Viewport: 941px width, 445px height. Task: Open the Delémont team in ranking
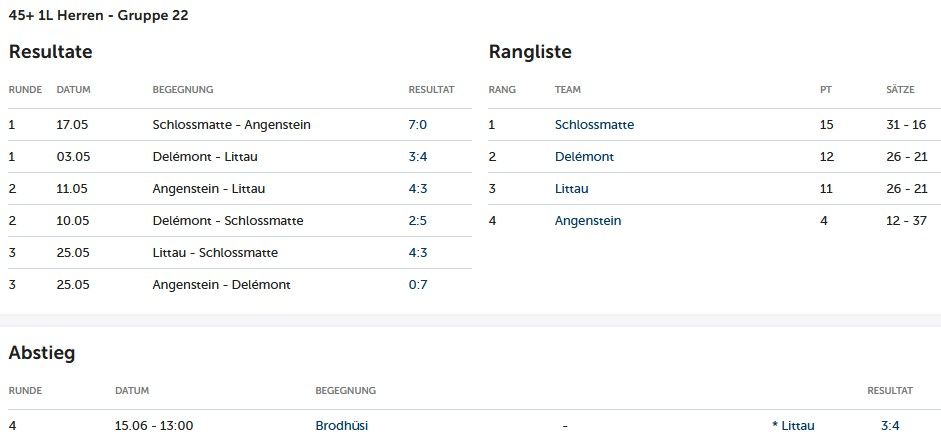[584, 157]
